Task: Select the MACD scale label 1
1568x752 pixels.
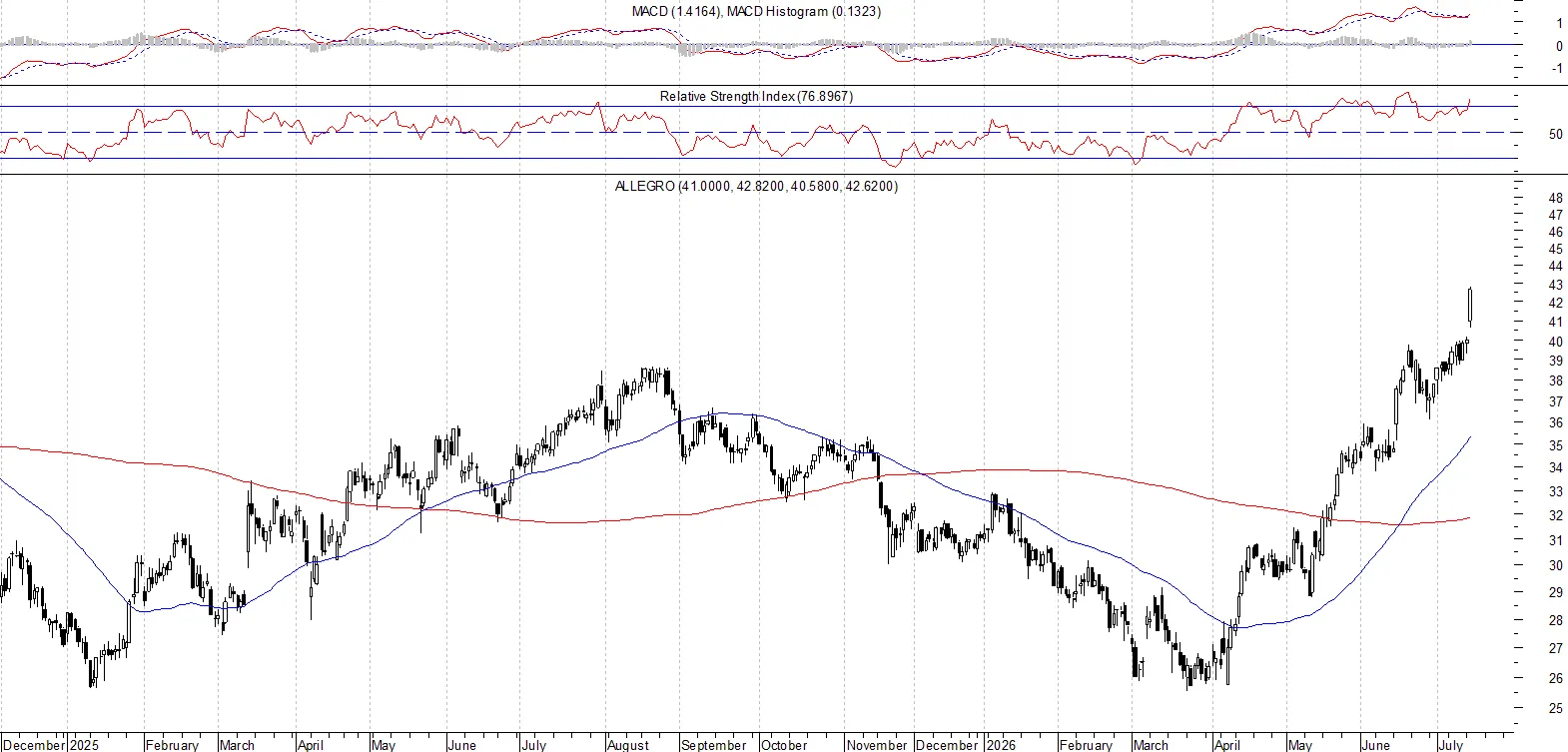Action: tap(1559, 23)
